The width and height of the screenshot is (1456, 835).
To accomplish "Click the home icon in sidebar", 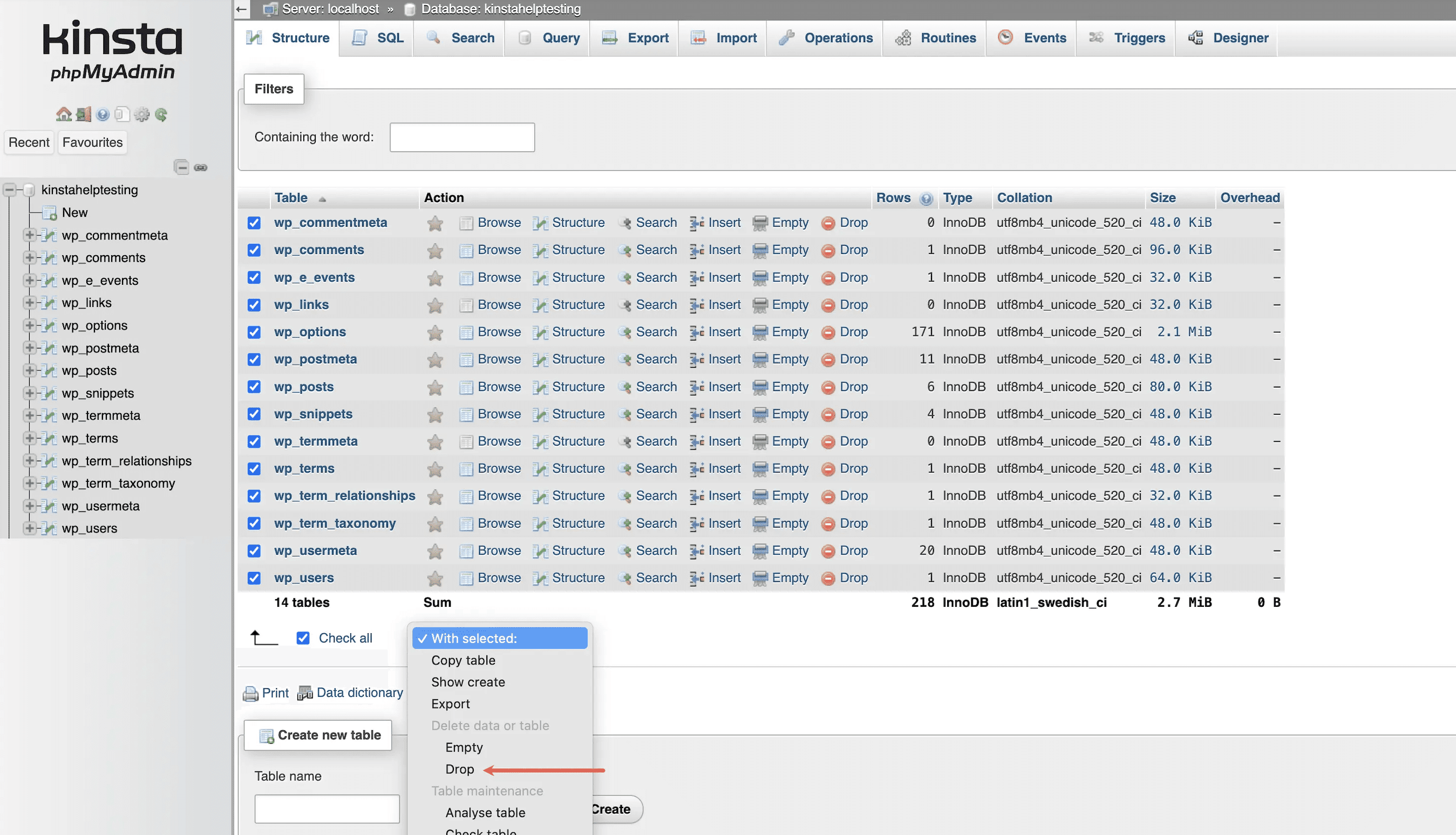I will (63, 114).
